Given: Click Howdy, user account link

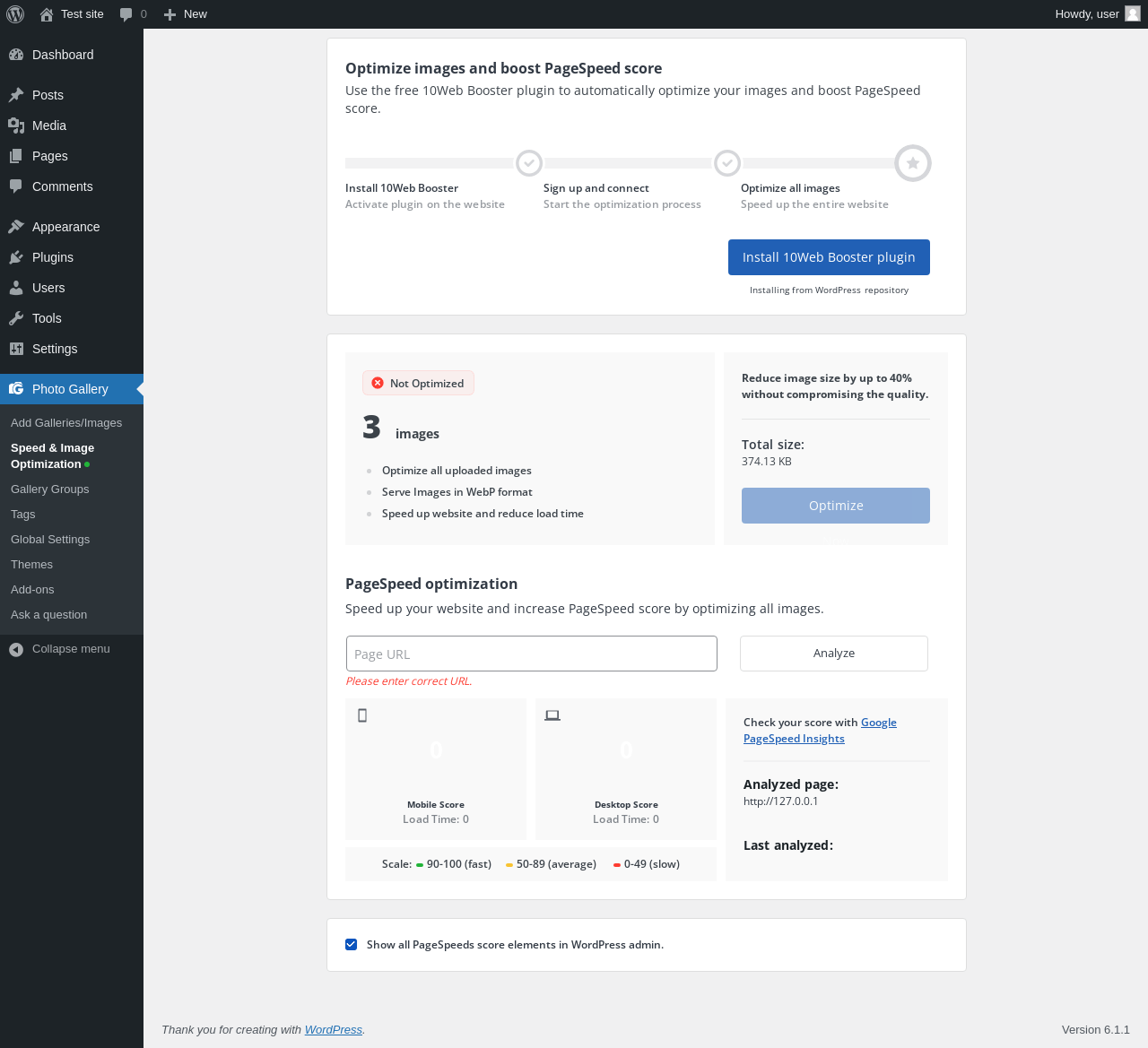Looking at the screenshot, I should pos(1098,14).
